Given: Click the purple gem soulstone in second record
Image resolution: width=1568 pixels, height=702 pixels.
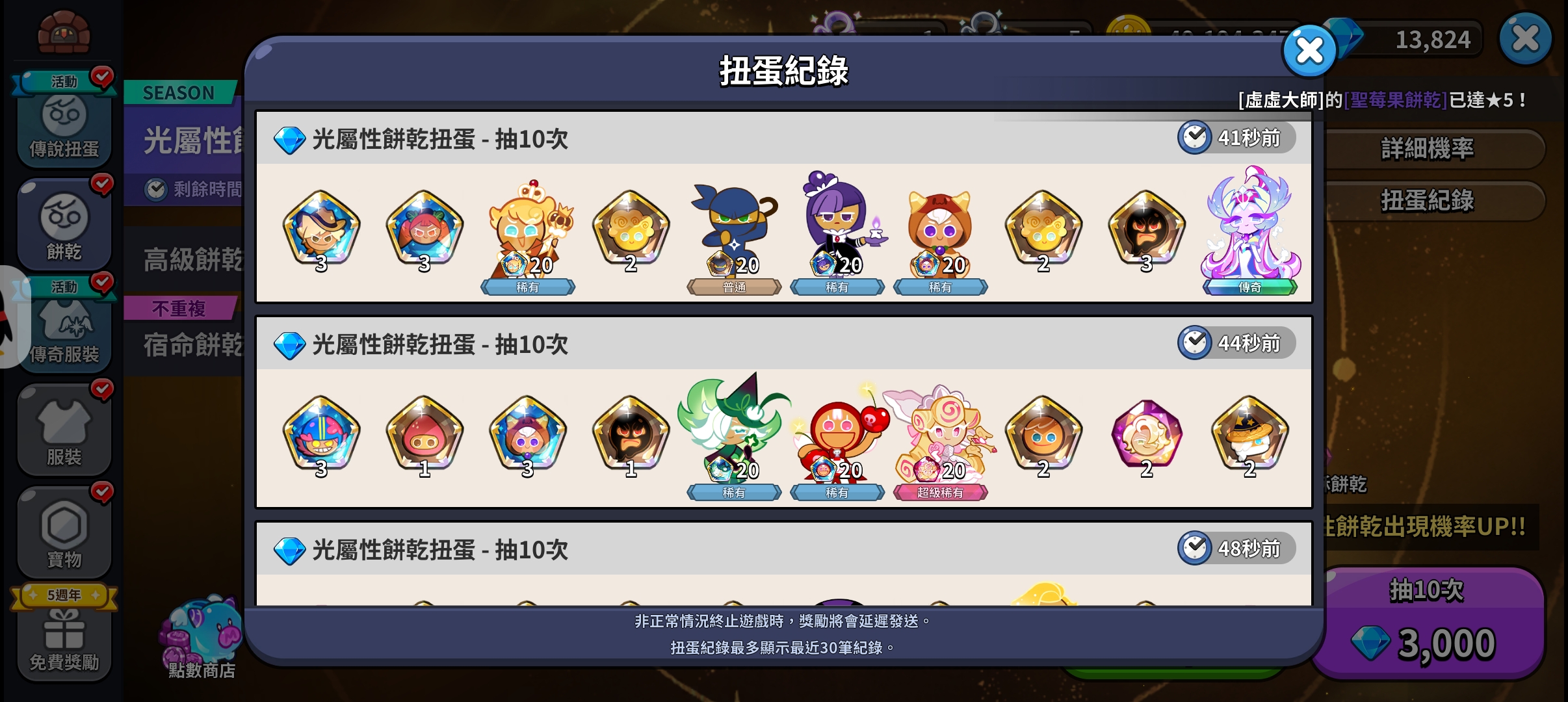Looking at the screenshot, I should (x=1146, y=437).
